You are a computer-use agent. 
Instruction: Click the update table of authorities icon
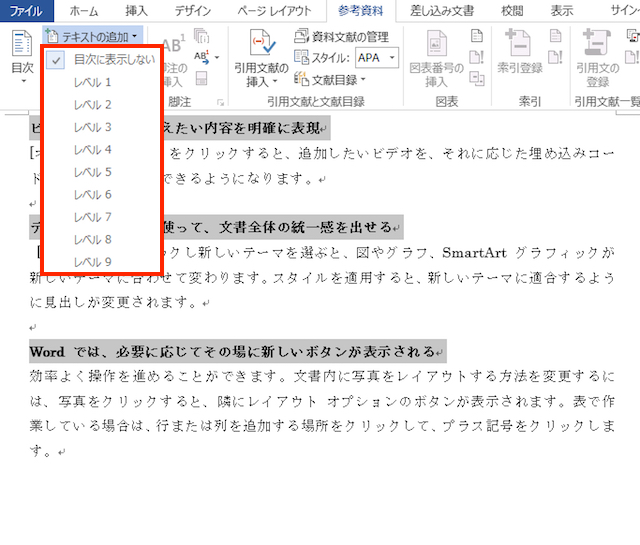point(633,57)
